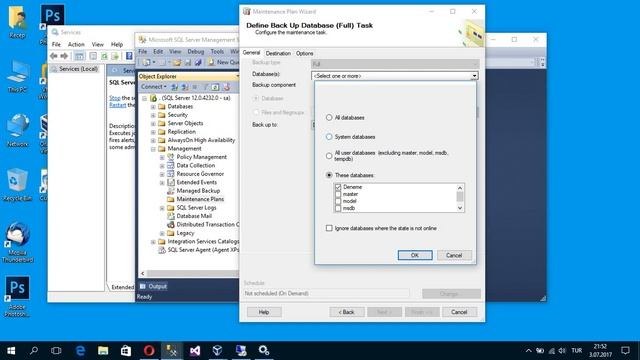Viewport: 640px width, 360px height.
Task: Enable Ignore databases where state is not online
Action: pyautogui.click(x=329, y=228)
